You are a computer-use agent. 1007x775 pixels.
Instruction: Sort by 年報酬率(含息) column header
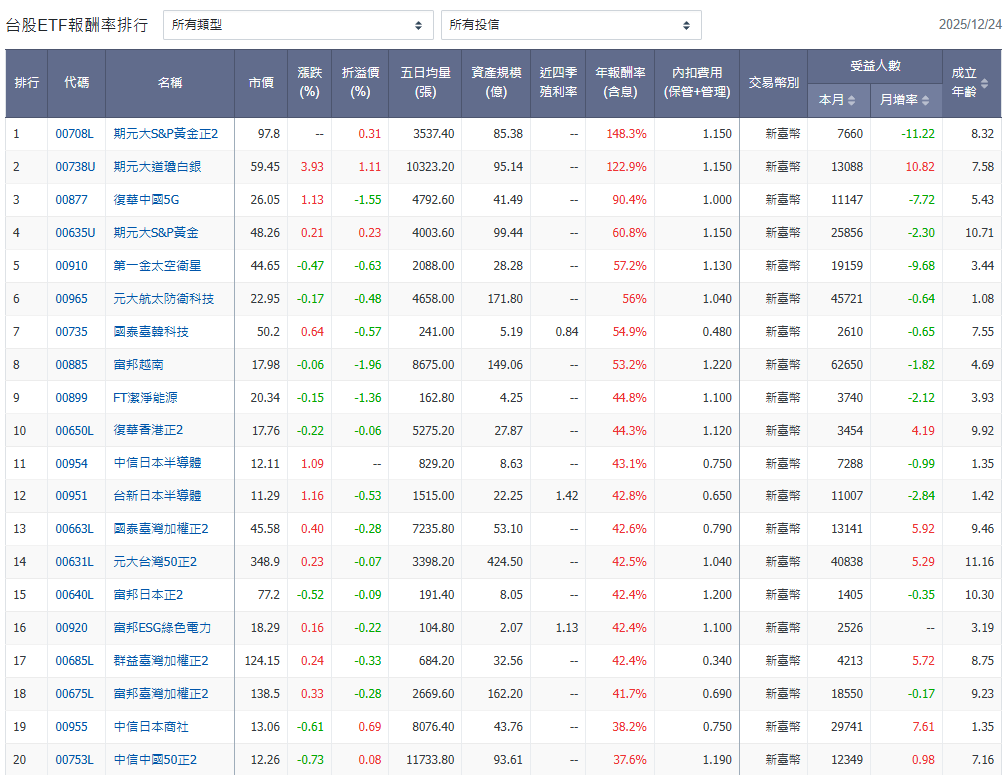620,83
